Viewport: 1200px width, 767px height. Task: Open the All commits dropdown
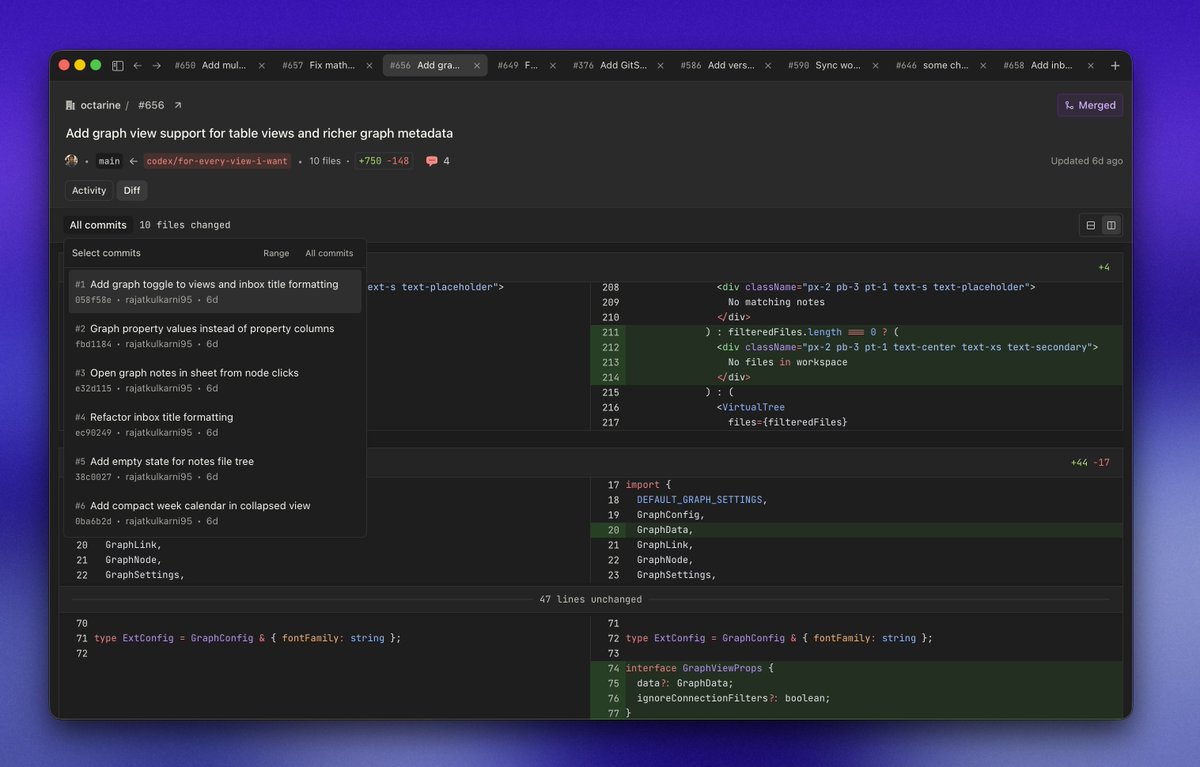point(98,225)
